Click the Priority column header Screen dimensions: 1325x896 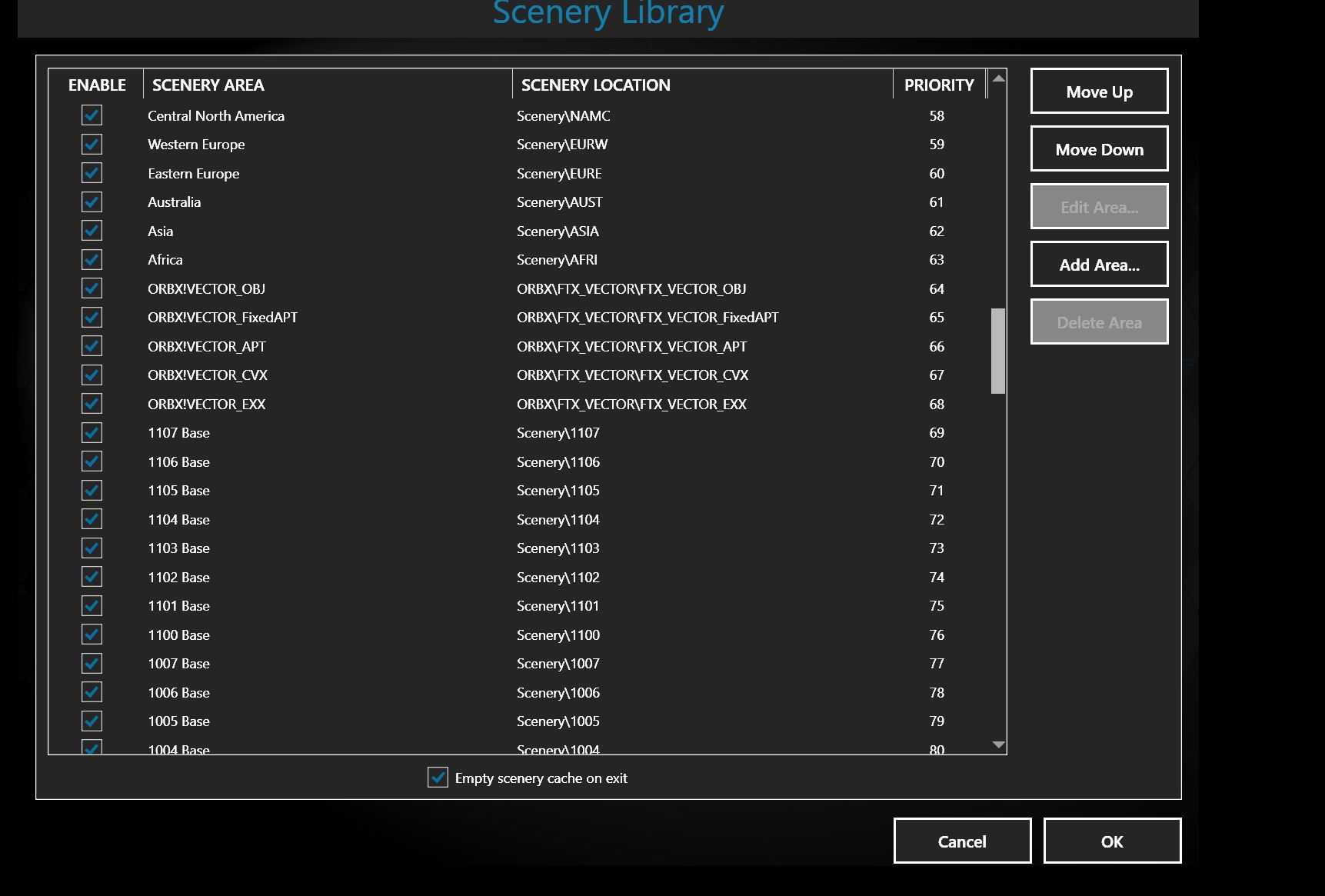(x=938, y=85)
